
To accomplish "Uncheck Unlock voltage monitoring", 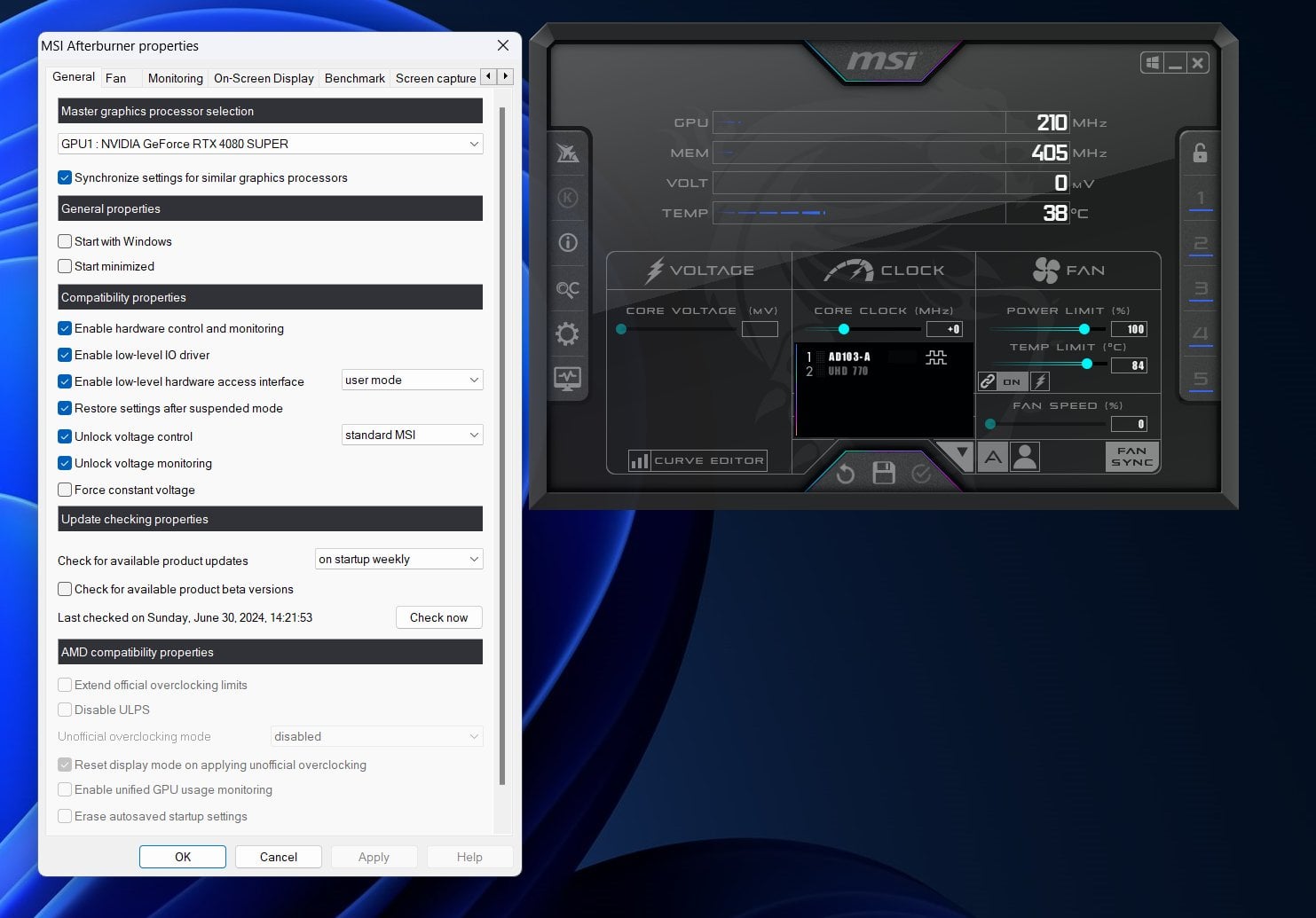I will (65, 463).
